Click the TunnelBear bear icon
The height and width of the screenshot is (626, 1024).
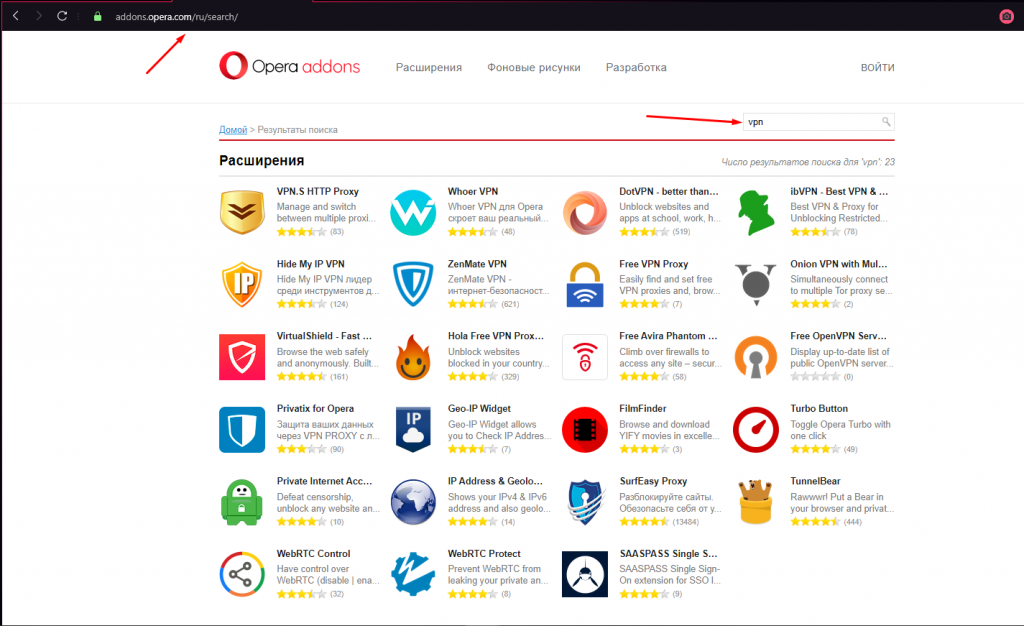(x=757, y=502)
